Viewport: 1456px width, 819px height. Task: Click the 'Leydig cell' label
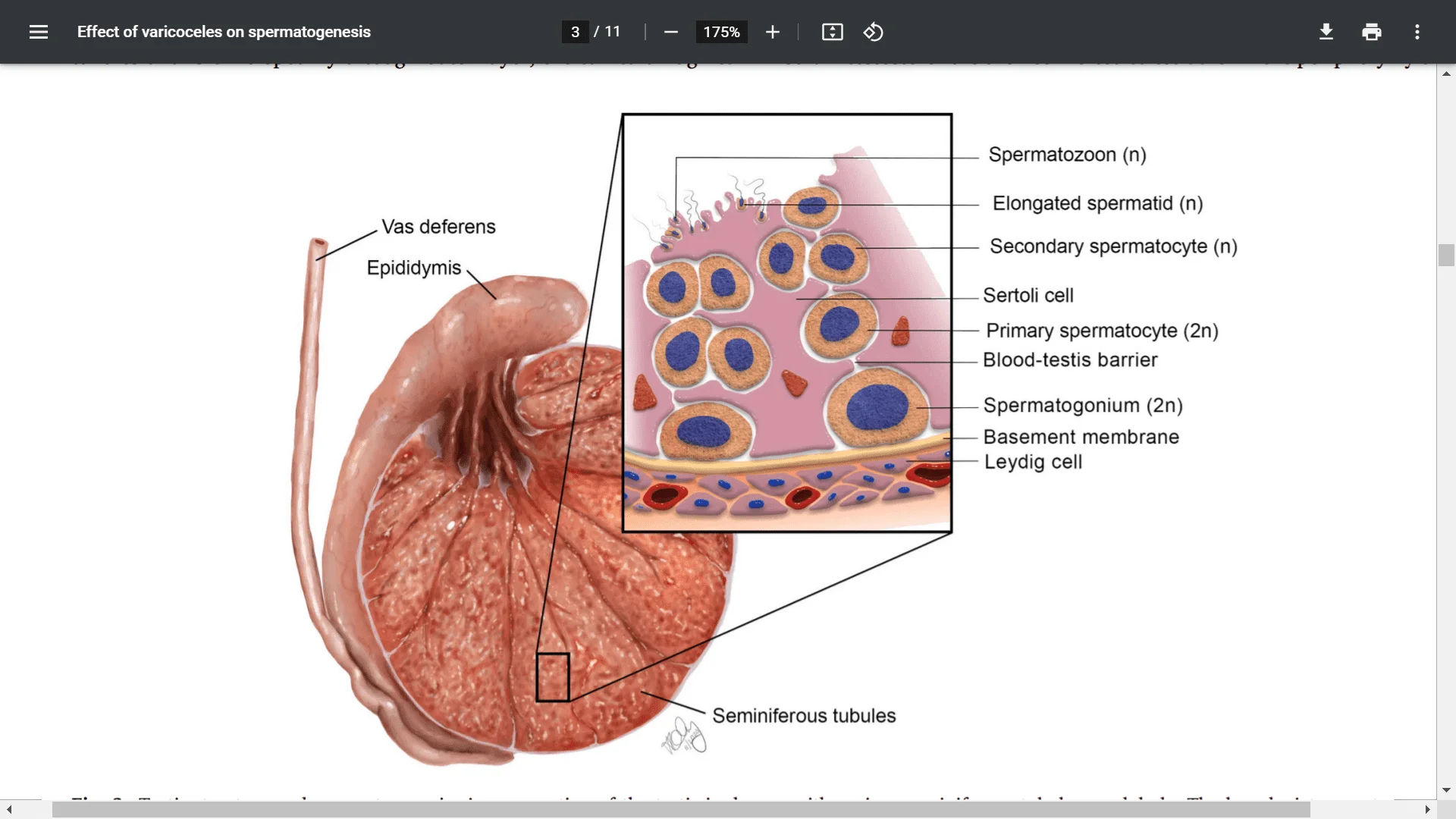[x=1033, y=462]
